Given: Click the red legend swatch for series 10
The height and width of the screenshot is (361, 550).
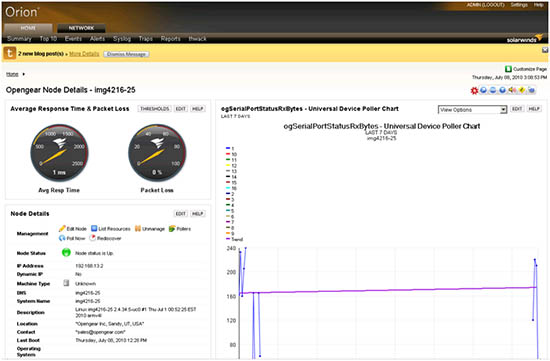Looking at the screenshot, I should click(228, 154).
